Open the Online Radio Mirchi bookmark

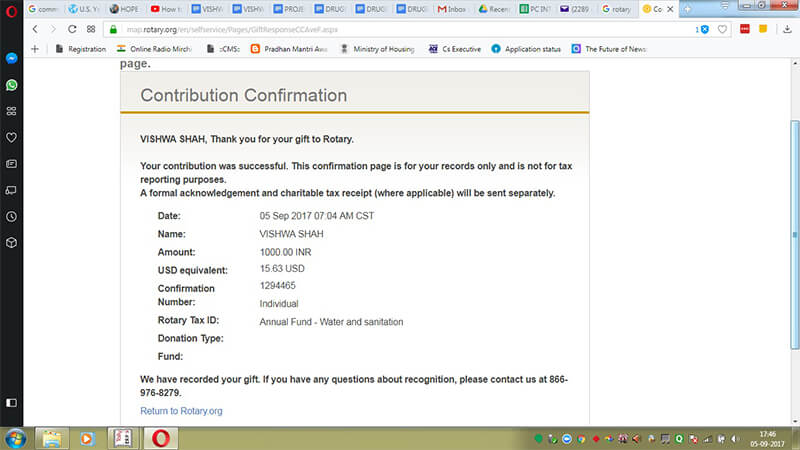tap(154, 49)
